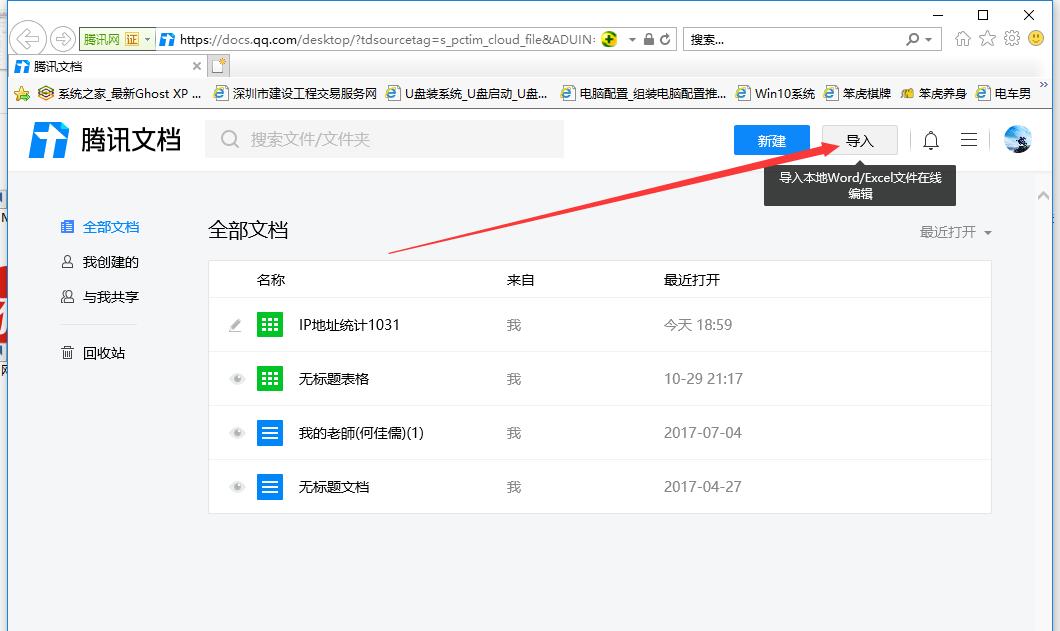Click the notification bell icon
The height and width of the screenshot is (631, 1060).
[x=931, y=141]
